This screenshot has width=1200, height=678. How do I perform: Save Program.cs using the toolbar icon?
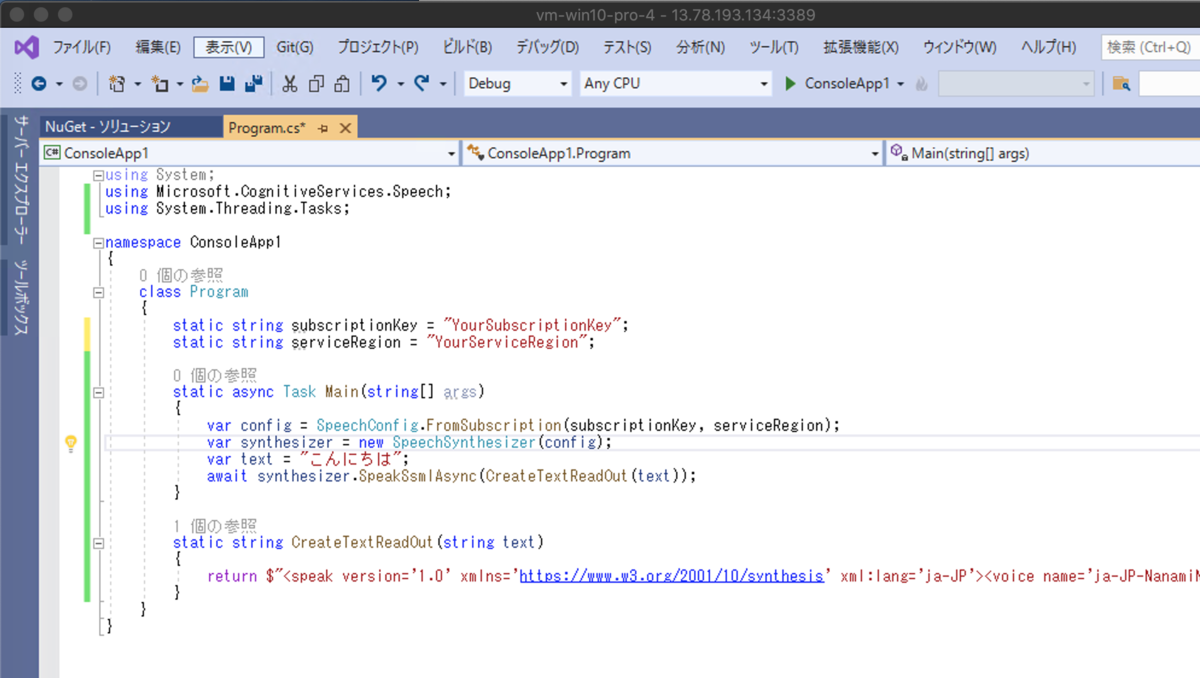click(226, 84)
